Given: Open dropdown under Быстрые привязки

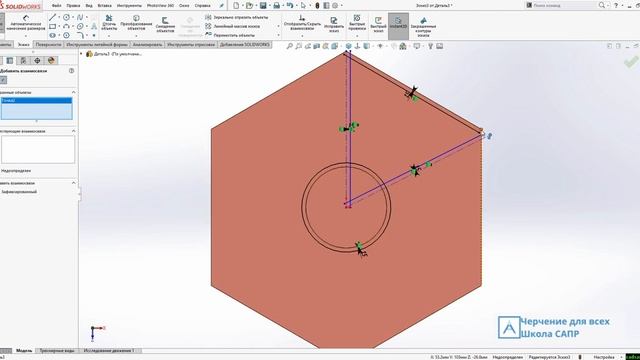Looking at the screenshot, I should click(357, 36).
